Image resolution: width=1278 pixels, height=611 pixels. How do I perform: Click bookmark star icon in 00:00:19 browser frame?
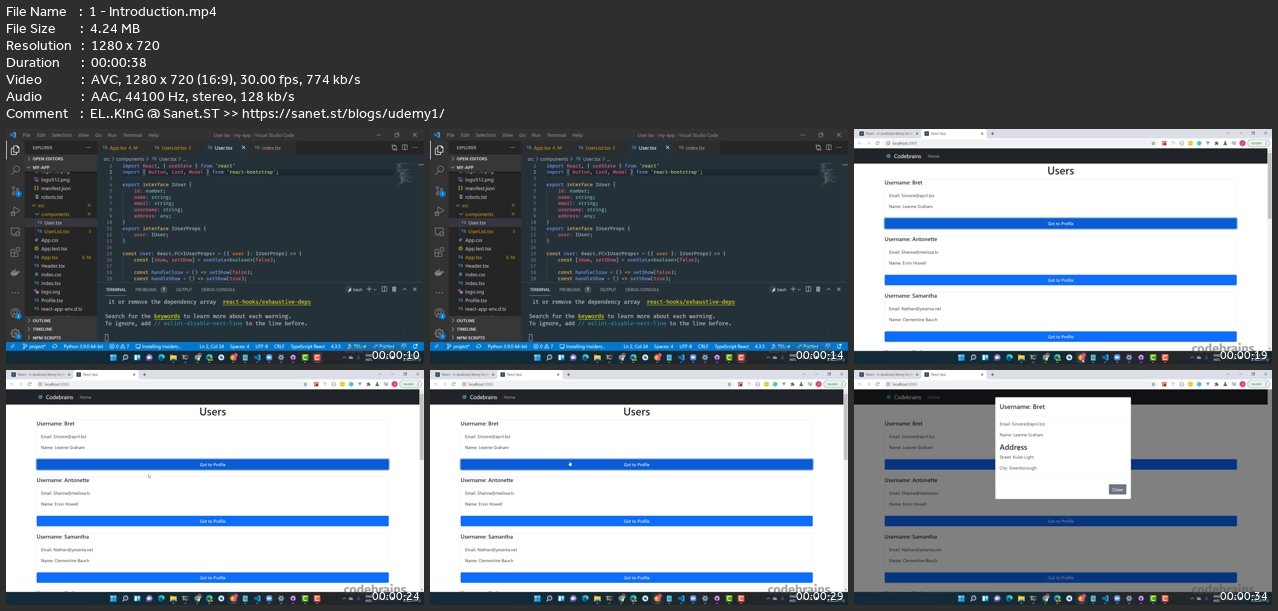point(1154,143)
